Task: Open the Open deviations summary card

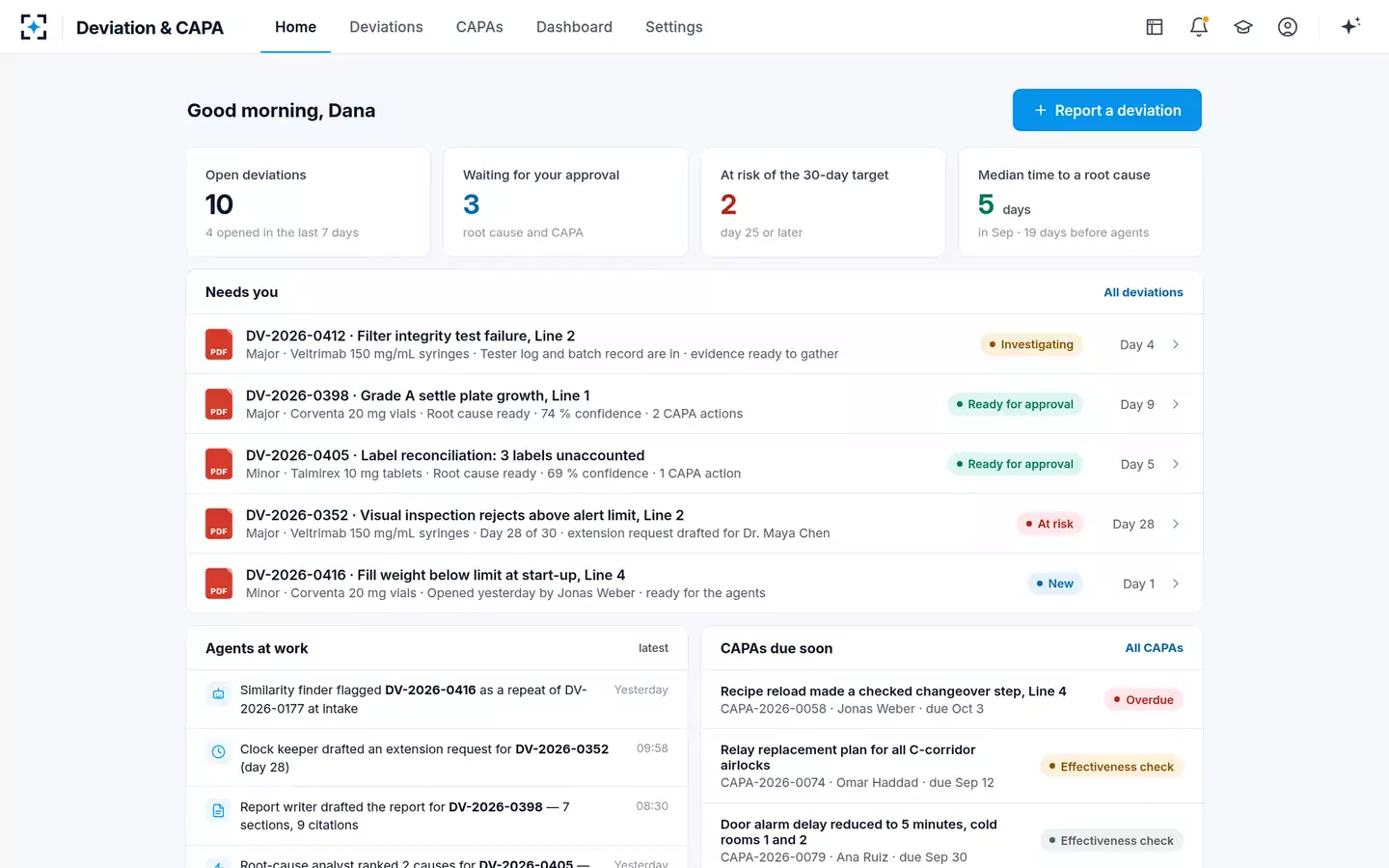Action: click(x=308, y=202)
